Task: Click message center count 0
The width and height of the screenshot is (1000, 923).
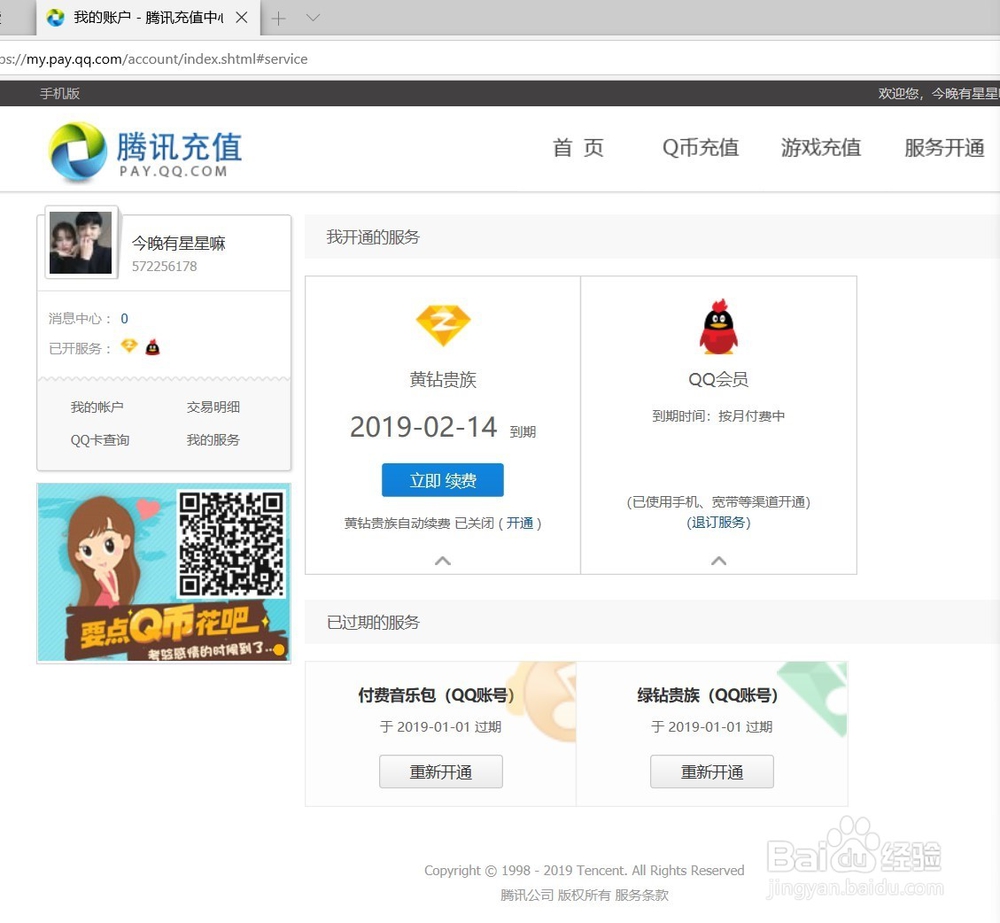Action: [124, 318]
